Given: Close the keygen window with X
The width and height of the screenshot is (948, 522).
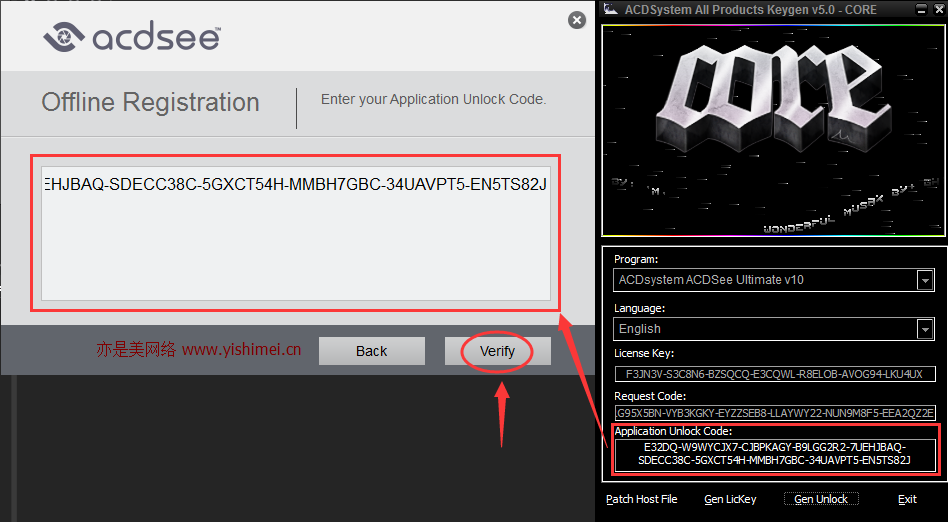Looking at the screenshot, I should (x=939, y=9).
